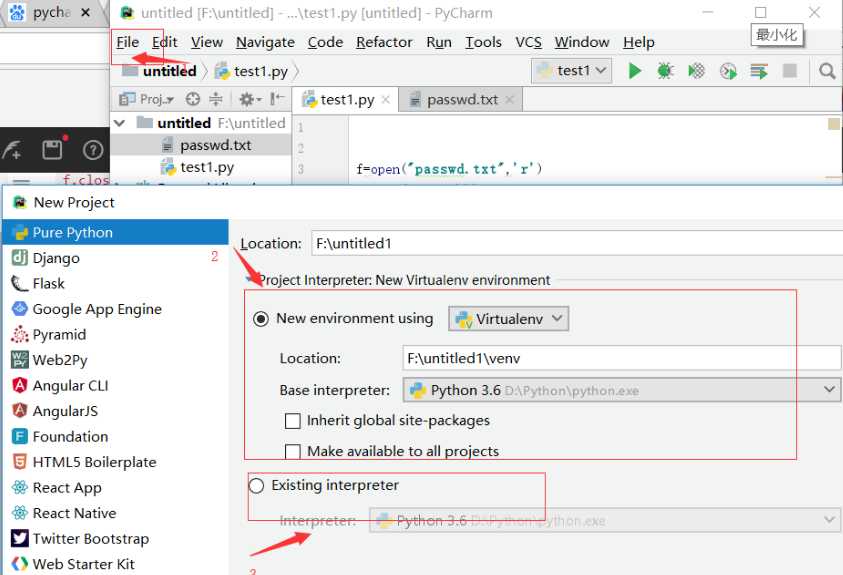Image resolution: width=843 pixels, height=575 pixels.
Task: Open the VCS menu
Action: 528,42
